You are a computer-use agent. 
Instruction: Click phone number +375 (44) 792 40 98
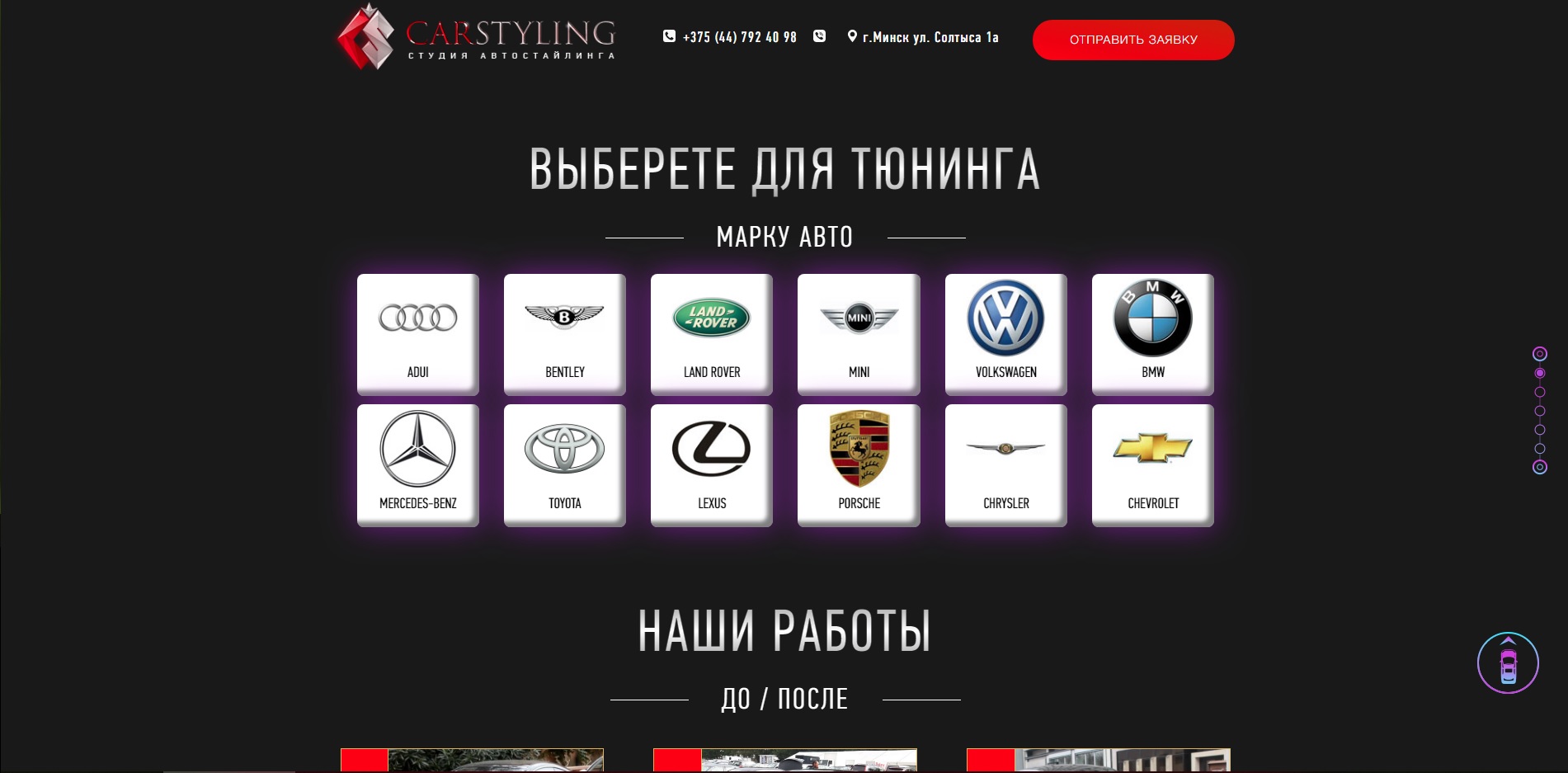coord(740,37)
